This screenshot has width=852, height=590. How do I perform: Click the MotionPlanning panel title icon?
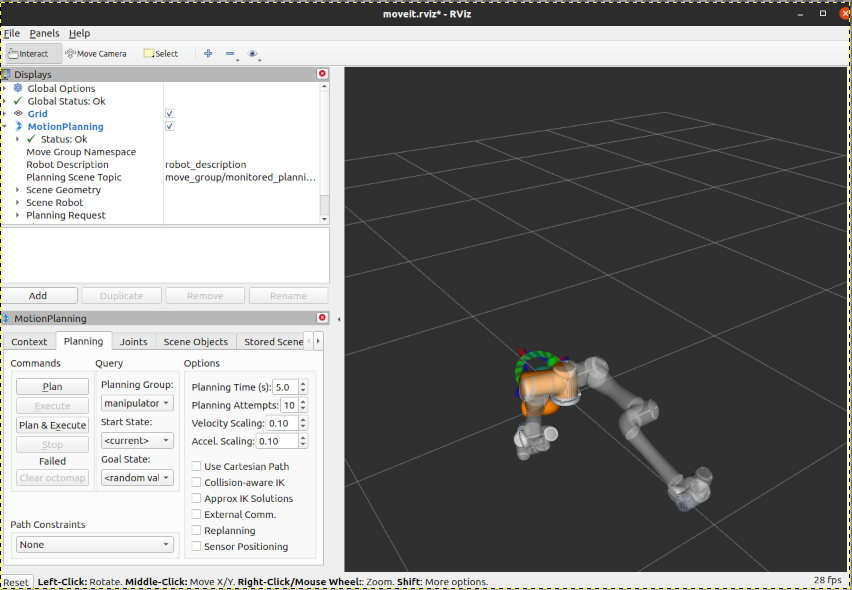pyautogui.click(x=6, y=318)
